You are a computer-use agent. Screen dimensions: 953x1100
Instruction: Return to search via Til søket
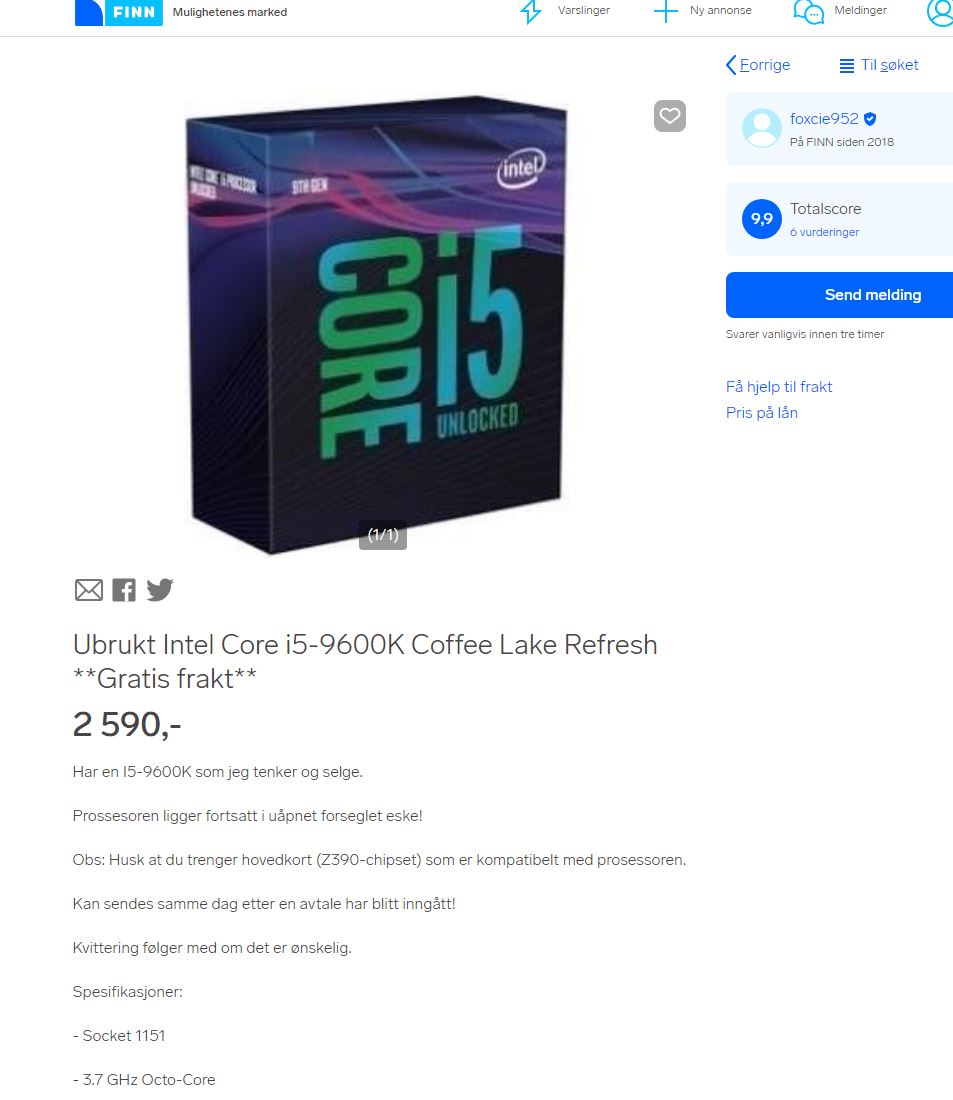click(879, 65)
